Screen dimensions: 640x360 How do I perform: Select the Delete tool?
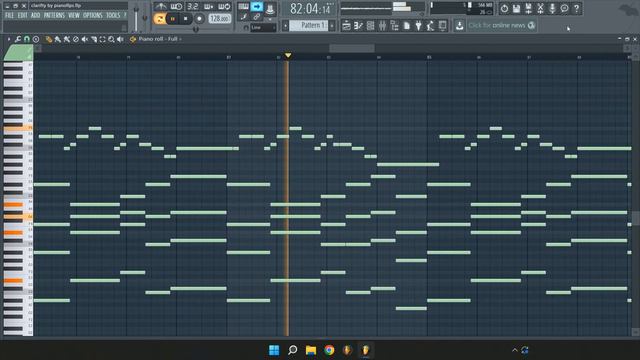pos(76,39)
